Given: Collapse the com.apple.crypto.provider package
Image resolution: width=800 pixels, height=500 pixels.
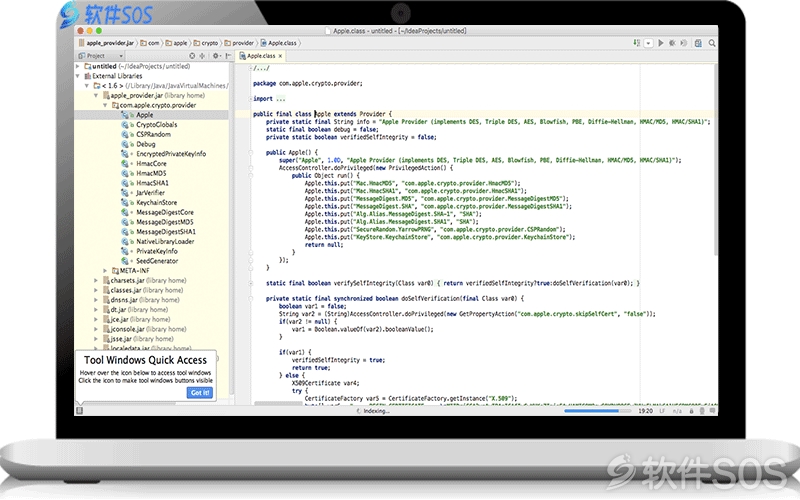Looking at the screenshot, I should point(105,105).
